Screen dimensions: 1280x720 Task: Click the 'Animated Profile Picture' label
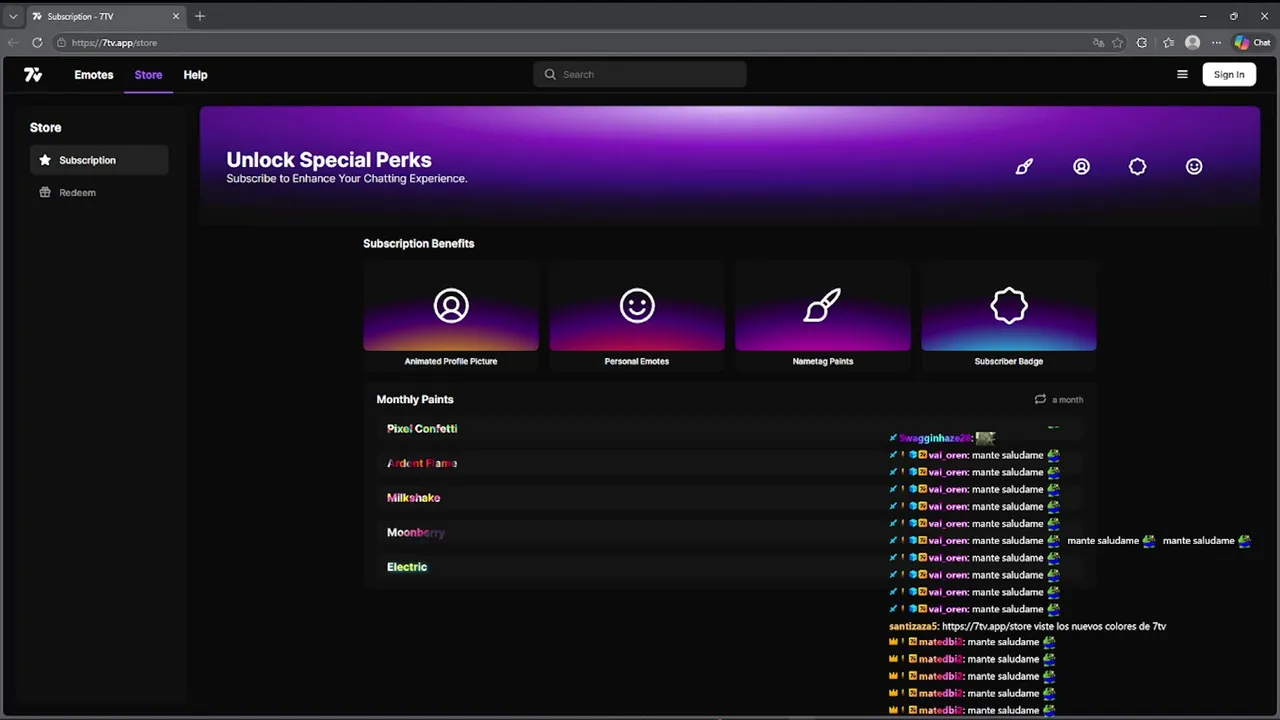click(451, 361)
